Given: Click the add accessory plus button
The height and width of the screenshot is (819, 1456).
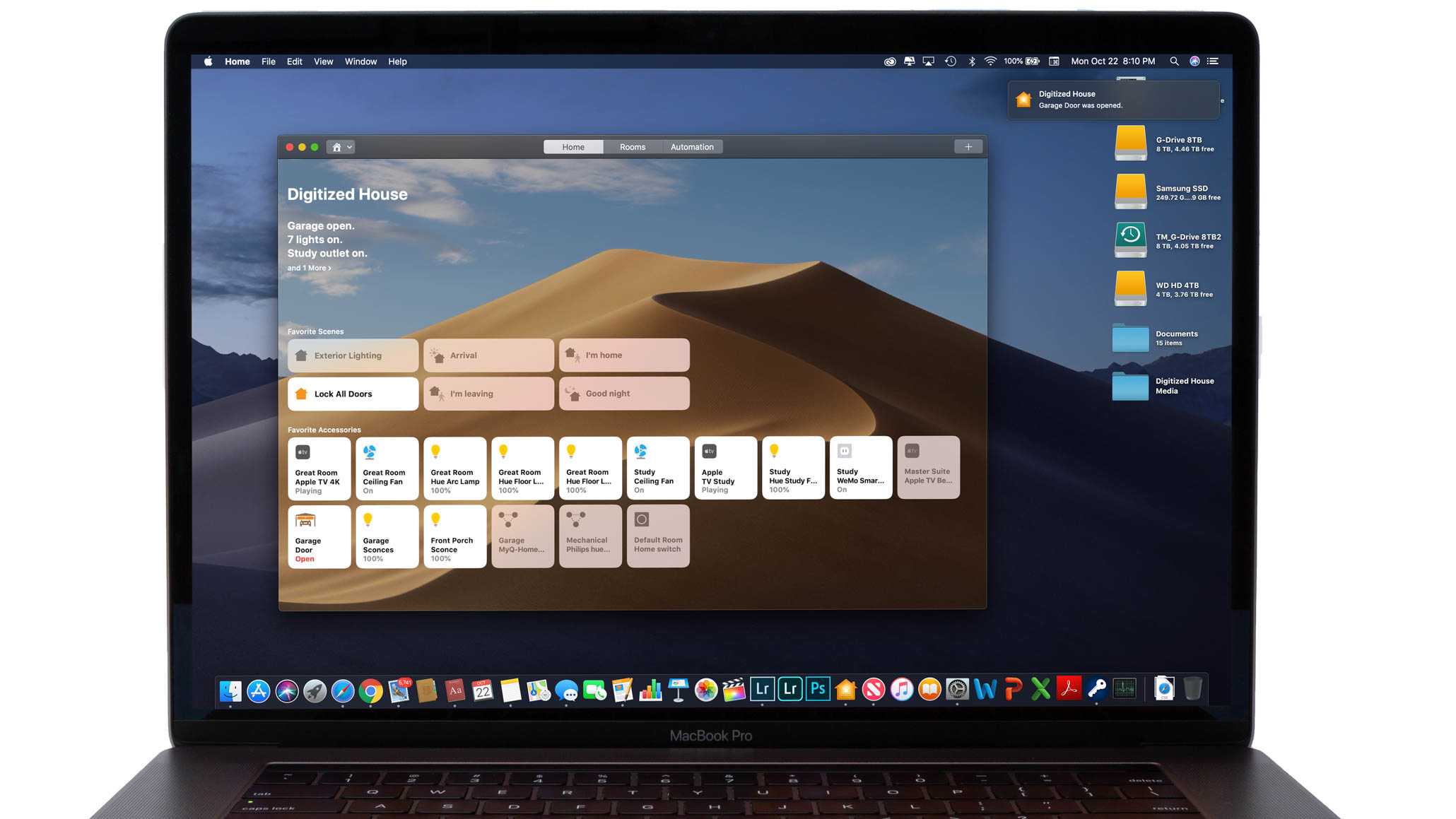Looking at the screenshot, I should (x=967, y=147).
